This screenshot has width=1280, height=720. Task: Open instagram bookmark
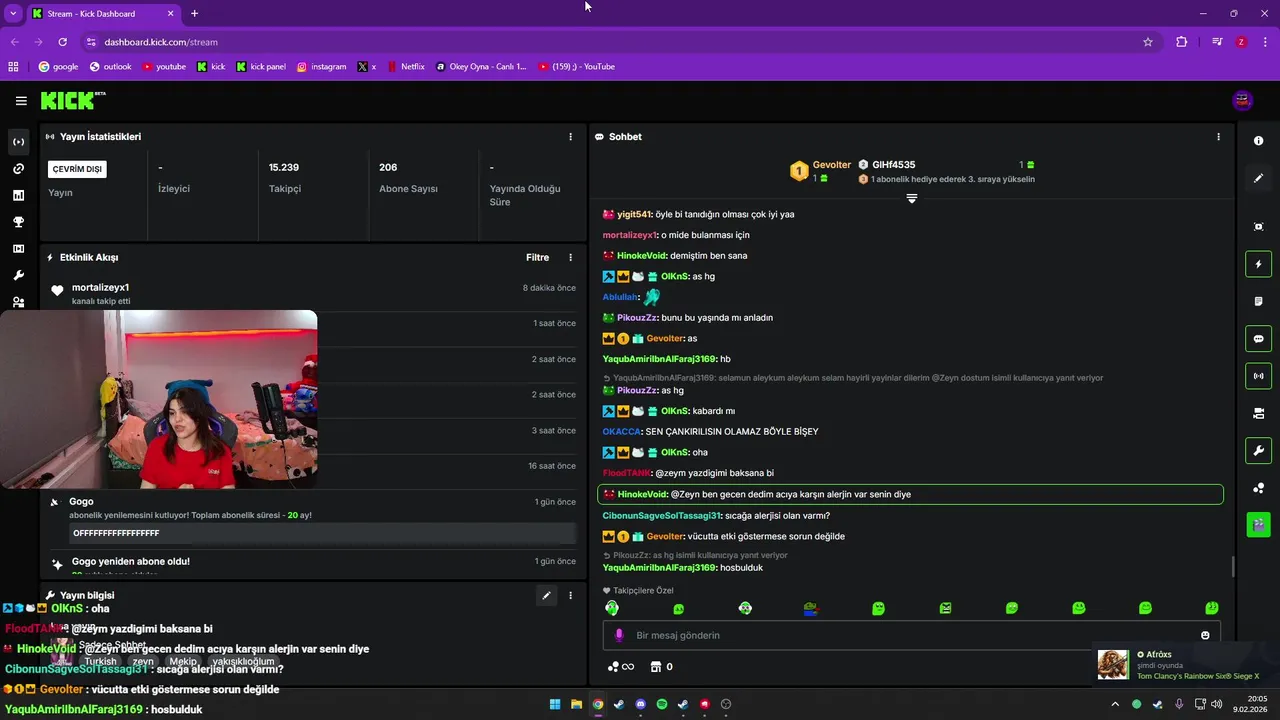pyautogui.click(x=321, y=67)
